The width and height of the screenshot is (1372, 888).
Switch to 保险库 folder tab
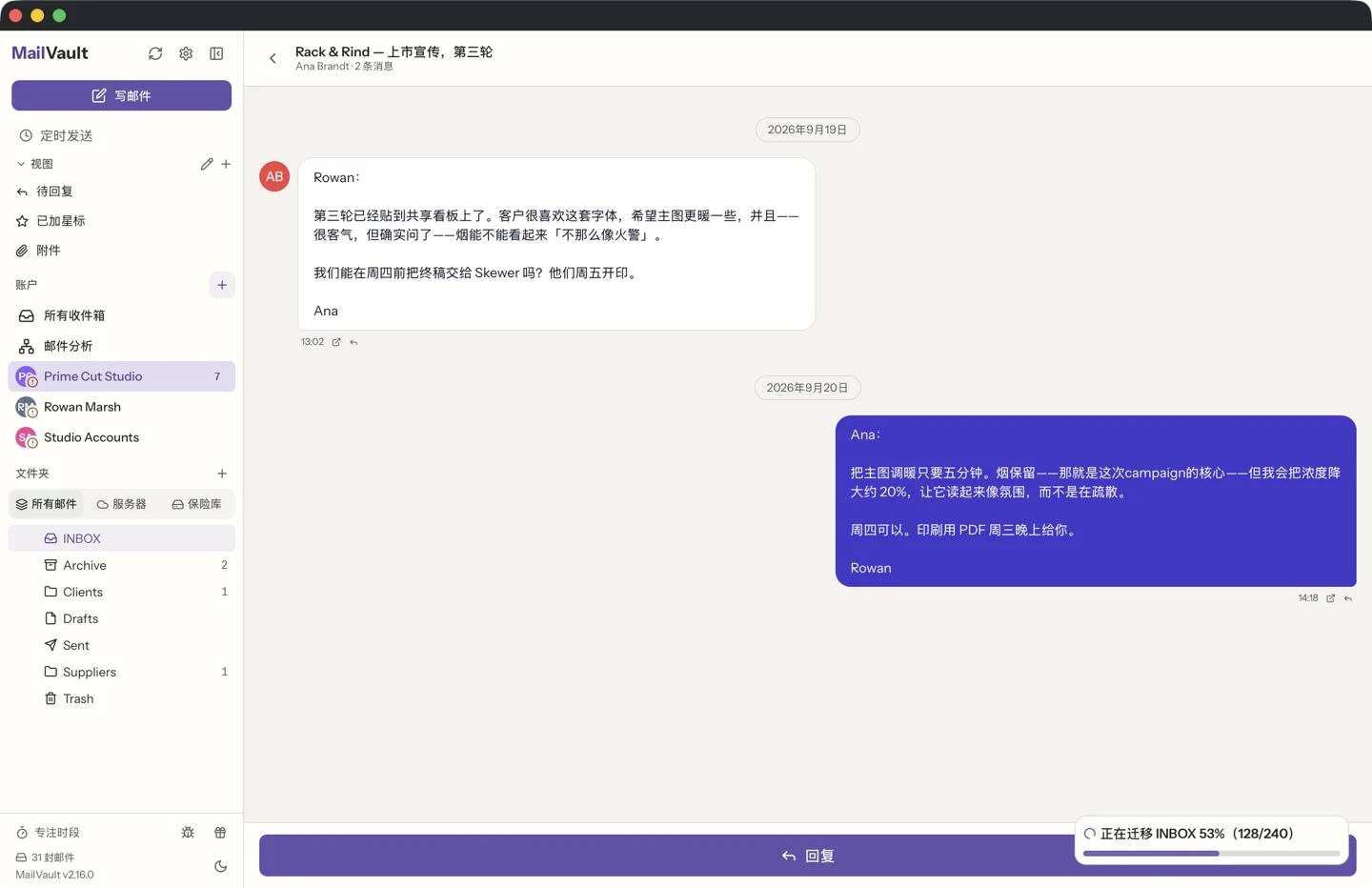196,504
